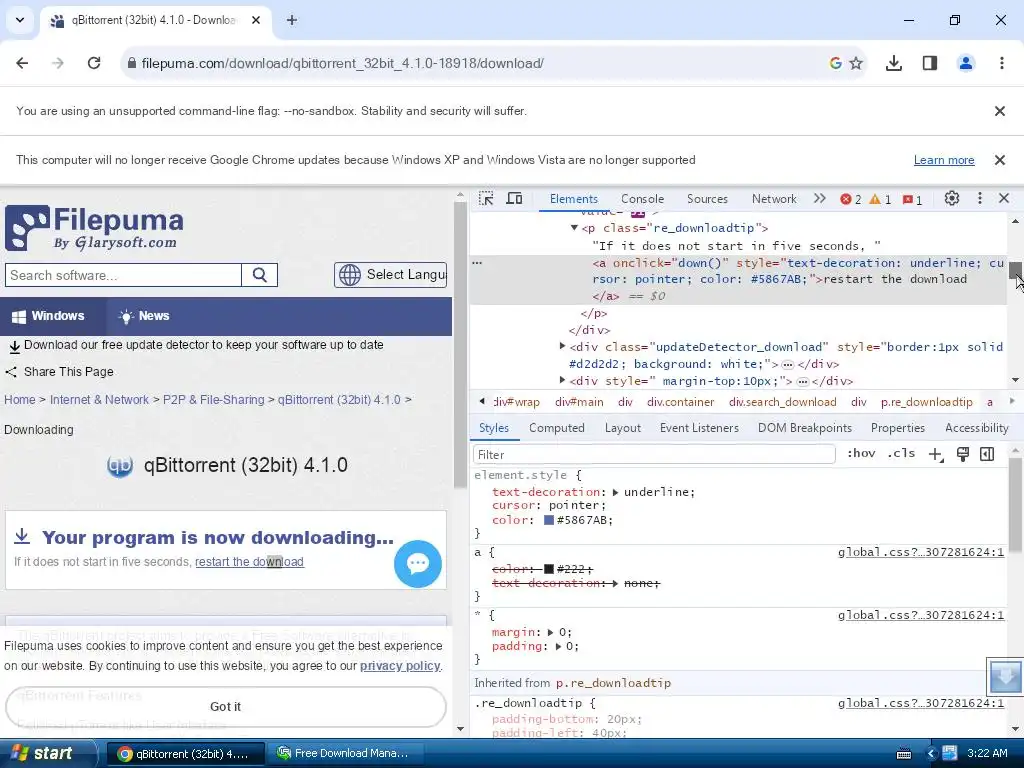This screenshot has height=768, width=1024.
Task: Click the #222 color swatch in a rule
Action: coord(549,569)
